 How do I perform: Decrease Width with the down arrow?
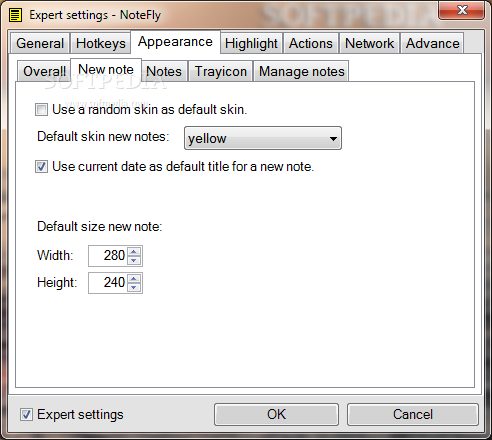[134, 260]
